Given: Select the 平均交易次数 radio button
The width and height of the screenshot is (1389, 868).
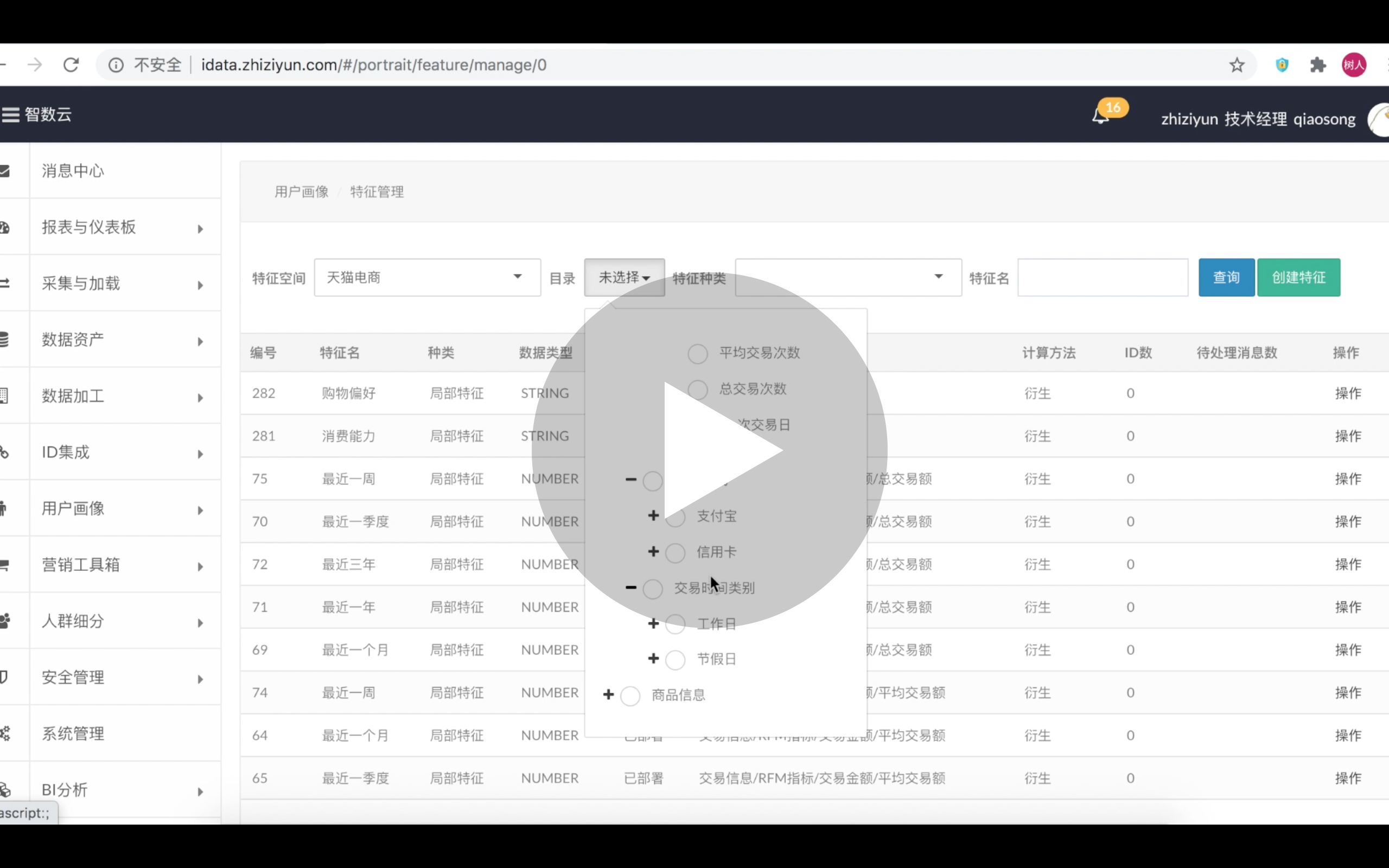Looking at the screenshot, I should [697, 354].
